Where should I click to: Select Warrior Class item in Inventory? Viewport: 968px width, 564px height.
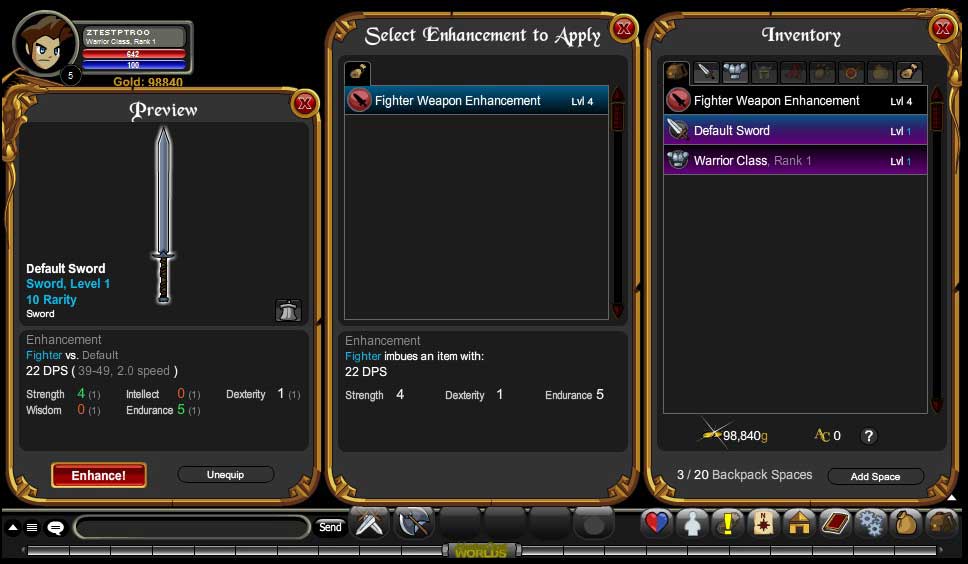(795, 160)
